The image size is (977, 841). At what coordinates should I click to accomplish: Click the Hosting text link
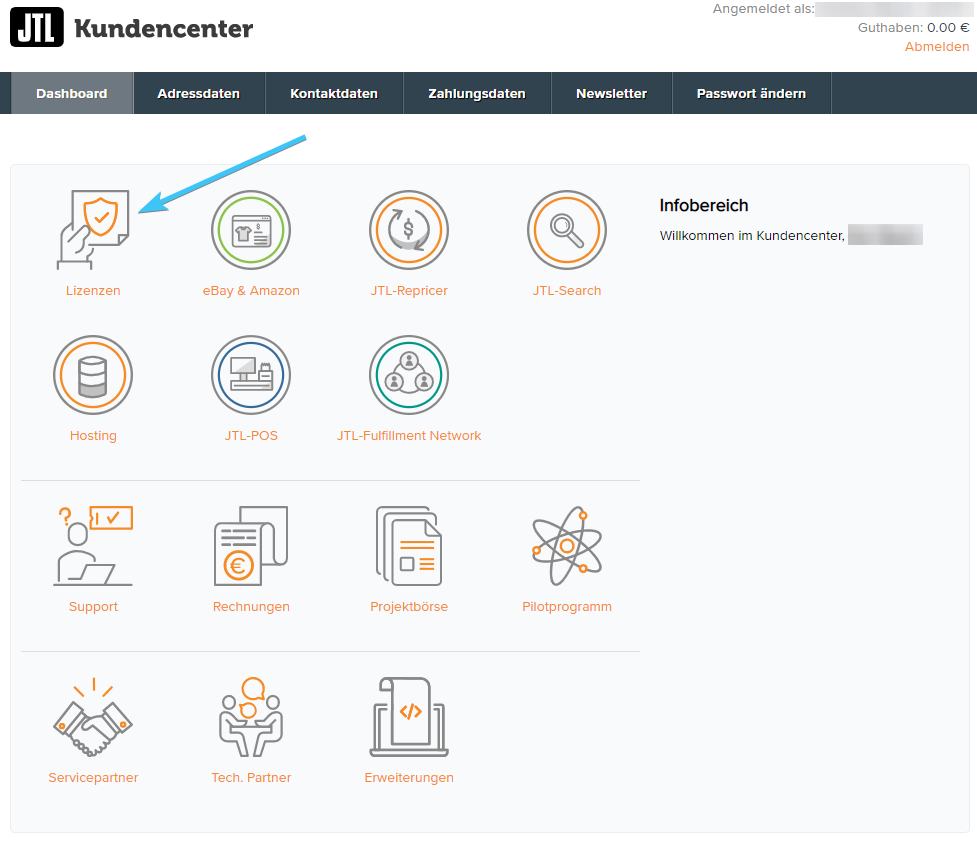point(93,435)
